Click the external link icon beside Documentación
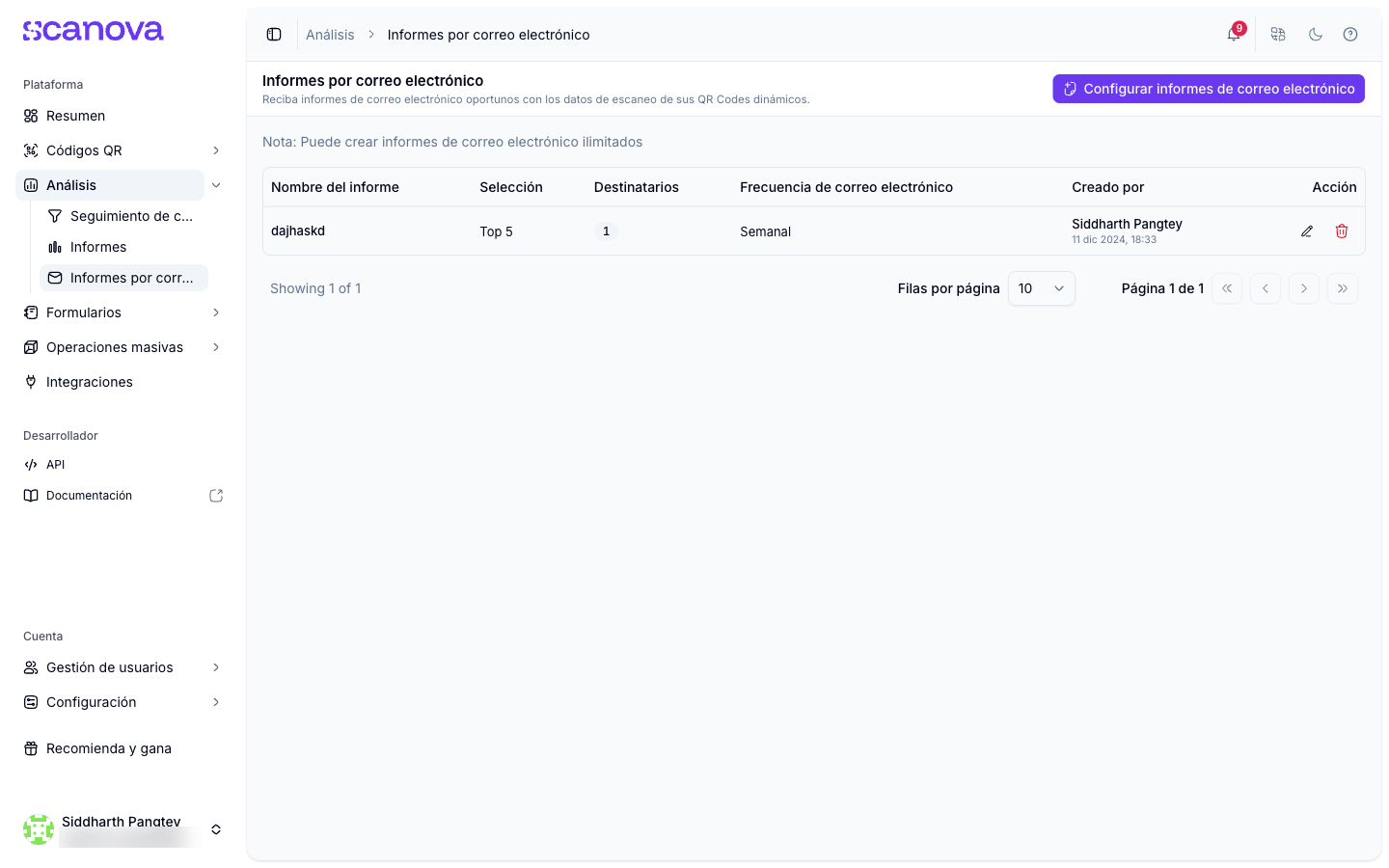Viewport: 1389px width, 868px height. click(216, 496)
